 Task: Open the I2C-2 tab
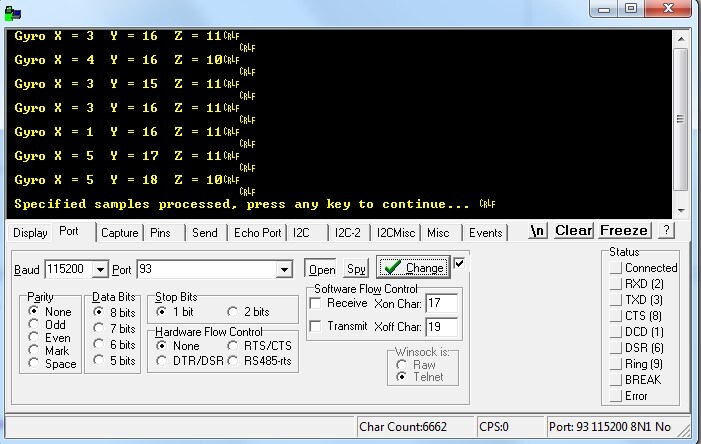click(x=347, y=233)
